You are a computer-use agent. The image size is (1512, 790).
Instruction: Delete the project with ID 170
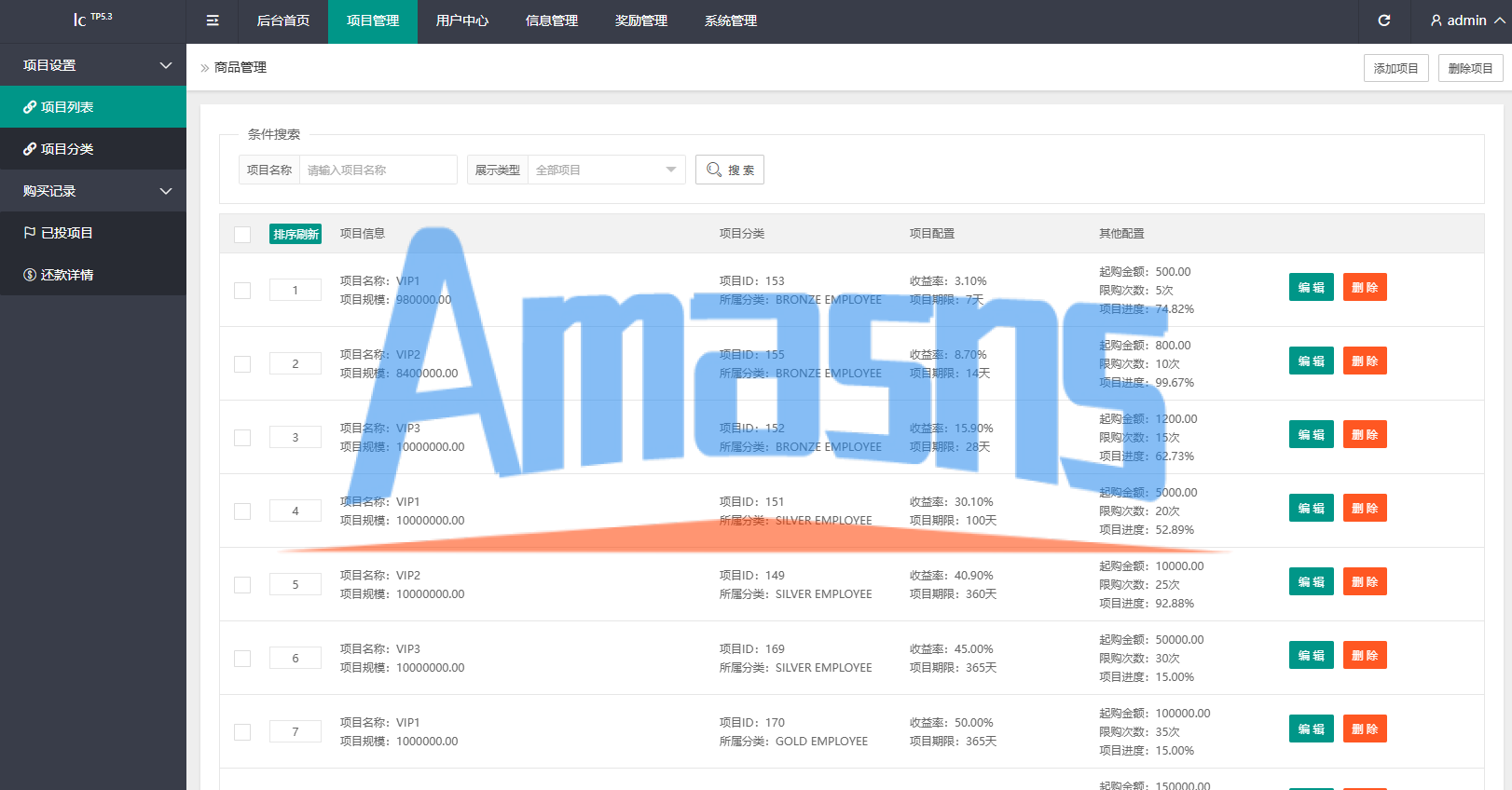tap(1365, 729)
